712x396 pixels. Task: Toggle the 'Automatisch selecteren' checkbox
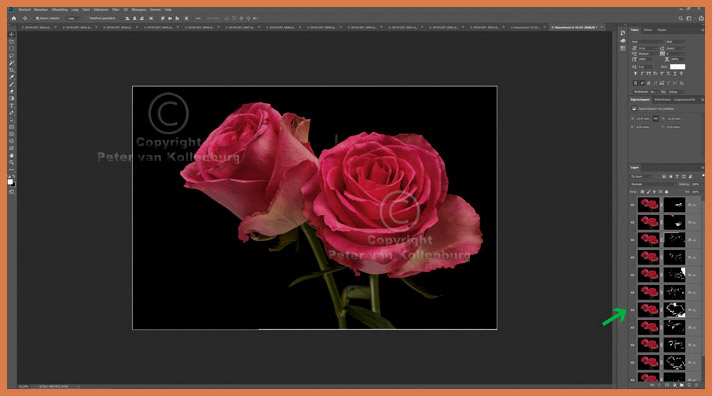[x=38, y=18]
